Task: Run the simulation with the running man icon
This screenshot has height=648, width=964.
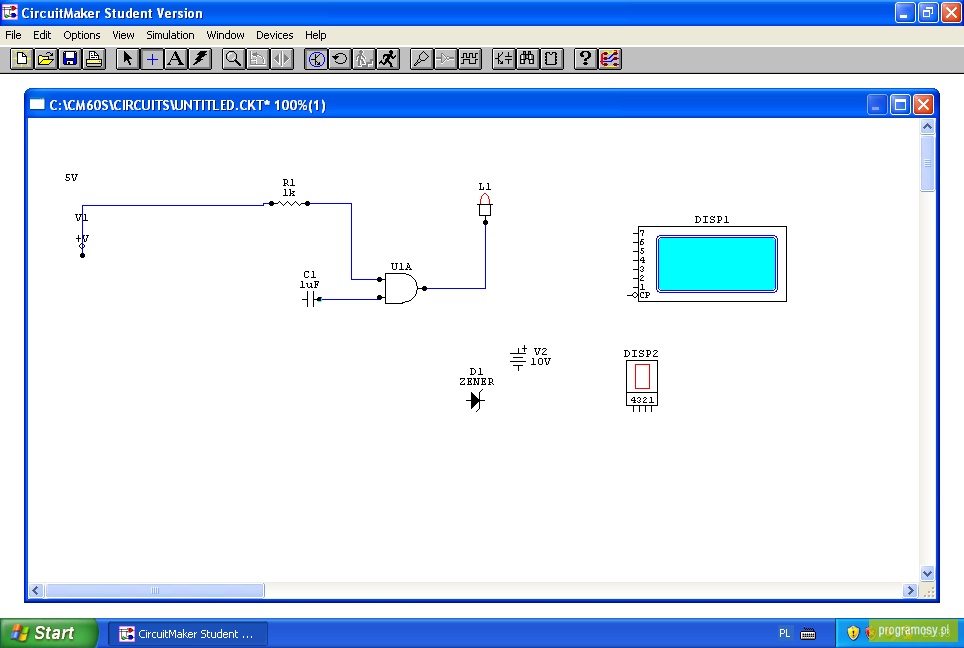Action: point(388,59)
